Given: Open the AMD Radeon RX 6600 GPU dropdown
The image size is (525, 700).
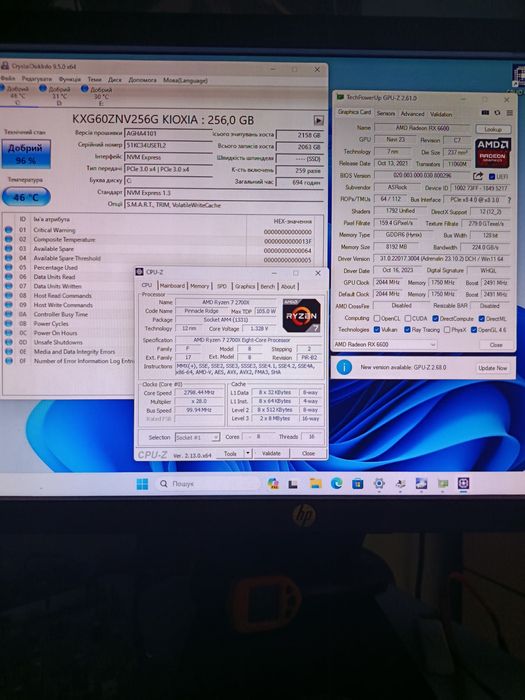Looking at the screenshot, I should [385, 344].
